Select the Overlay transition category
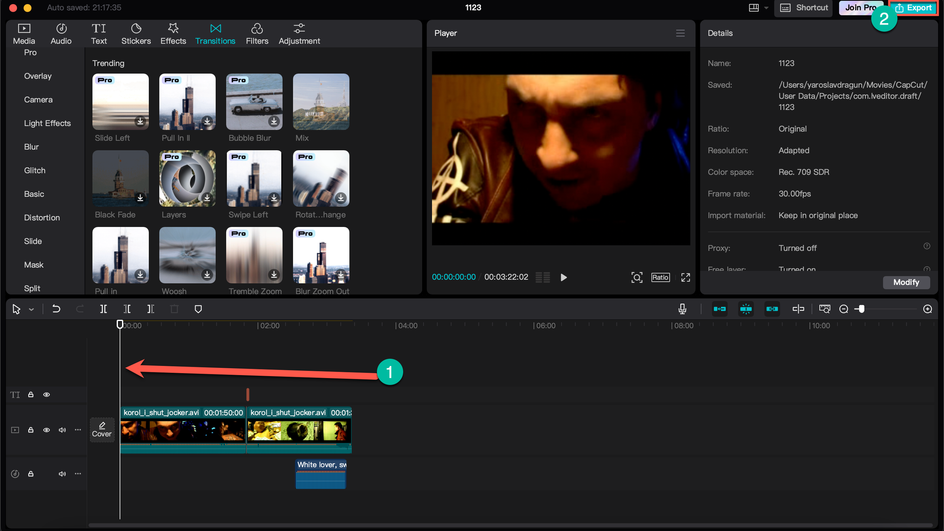The width and height of the screenshot is (944, 531). pos(37,76)
